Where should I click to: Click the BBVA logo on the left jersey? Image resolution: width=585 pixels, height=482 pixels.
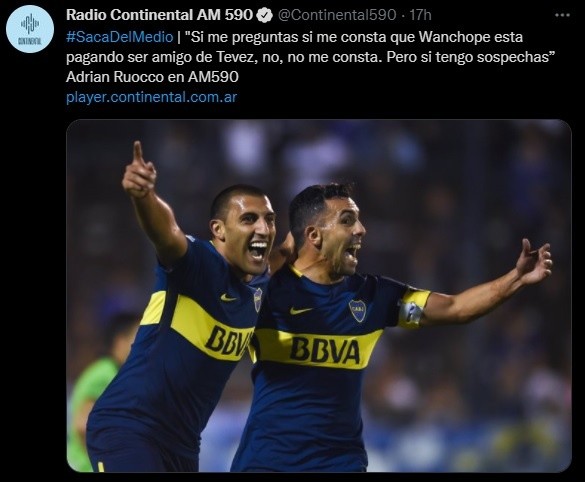228,341
